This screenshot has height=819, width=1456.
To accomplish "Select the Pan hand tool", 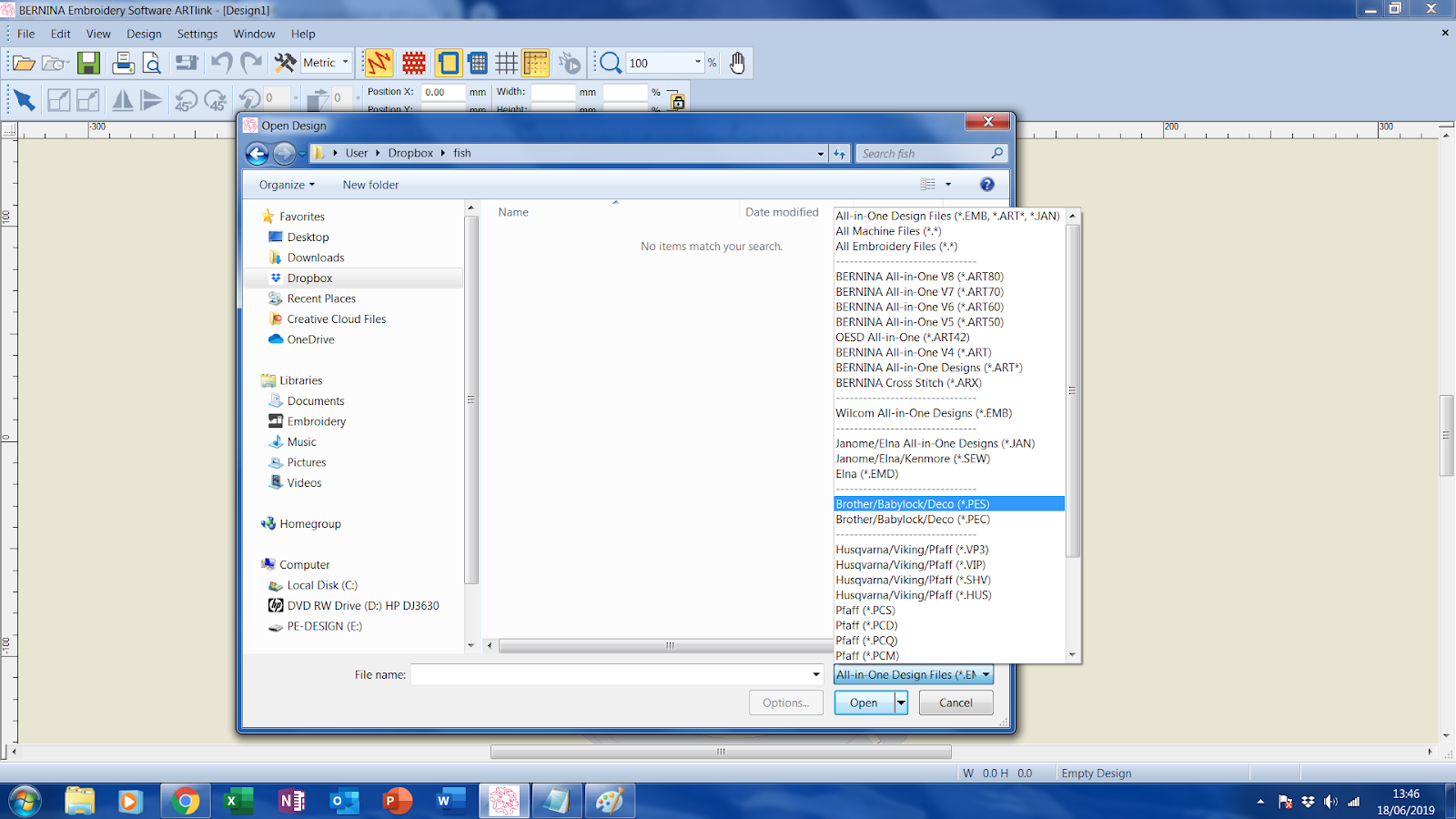I will point(737,63).
